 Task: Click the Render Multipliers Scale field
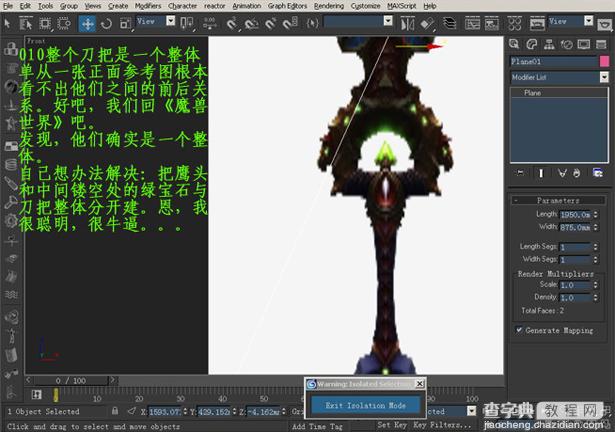click(x=575, y=285)
